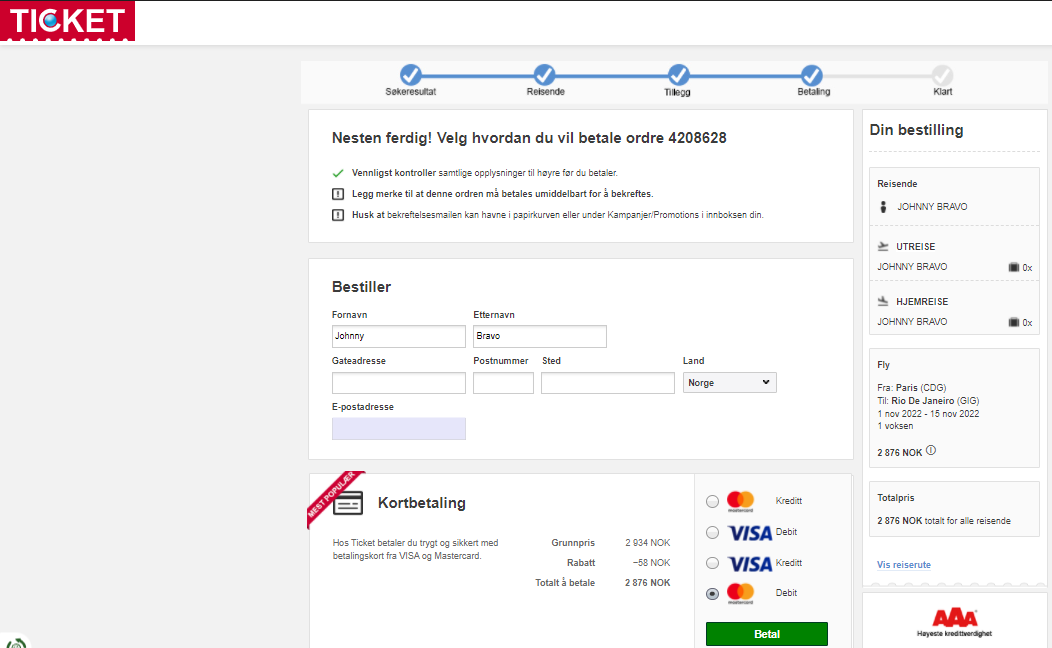Screen dimensions: 1052x648
Task: Click the 'Totalt å betale' label
Action: point(565,583)
